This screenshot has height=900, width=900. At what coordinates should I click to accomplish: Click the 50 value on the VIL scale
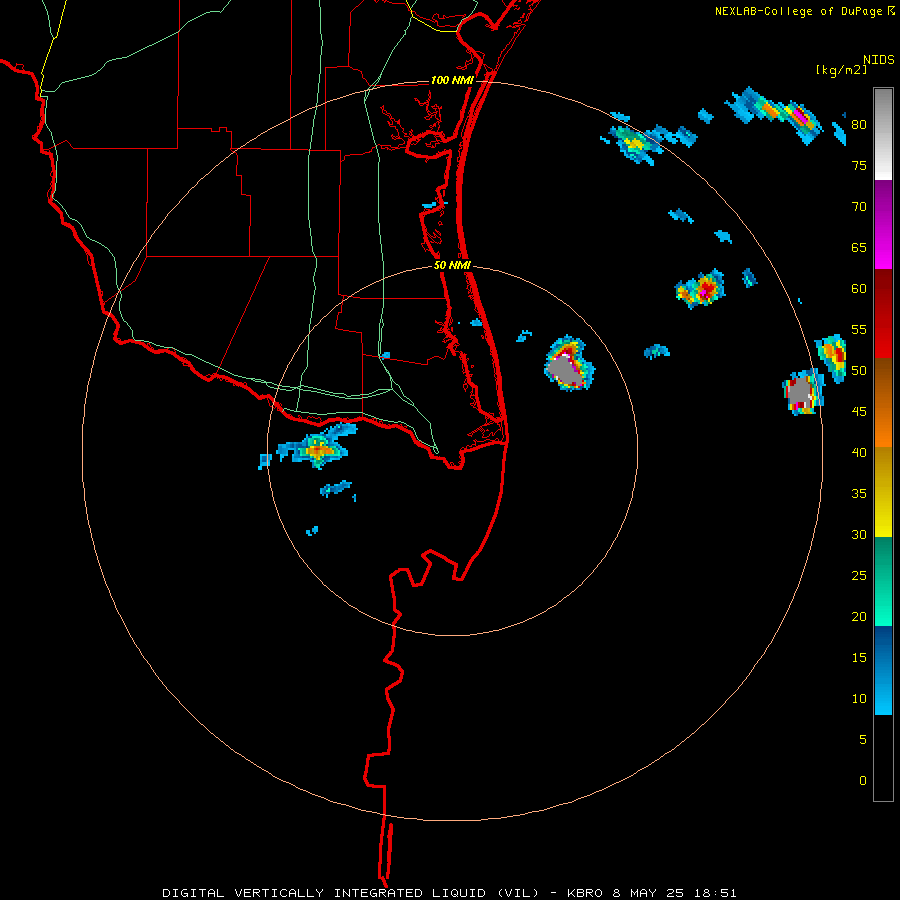pyautogui.click(x=859, y=371)
